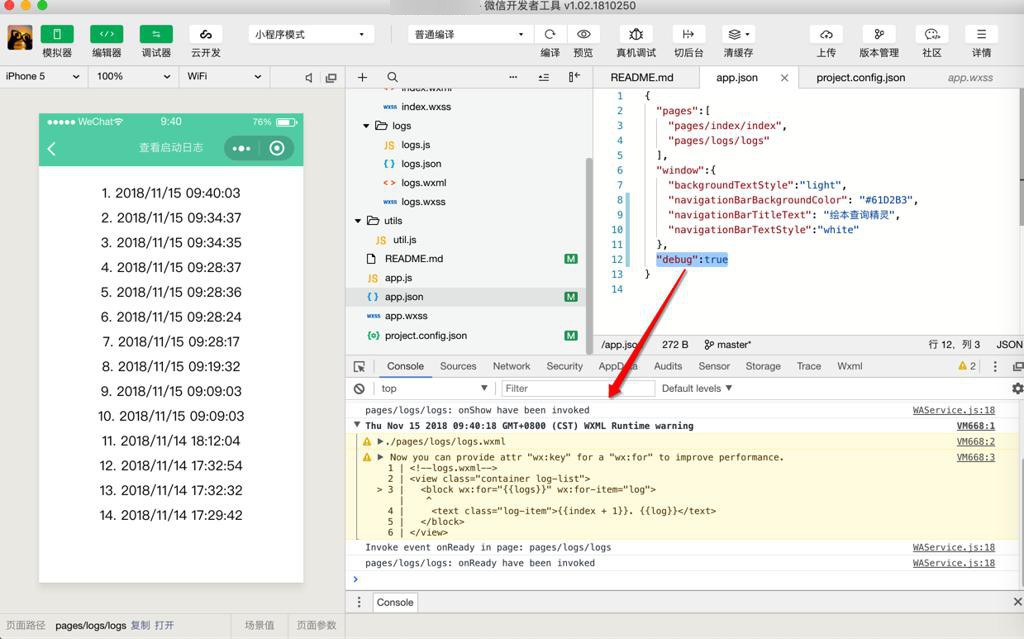Open the top context dropdown
This screenshot has height=639, width=1024.
434,388
